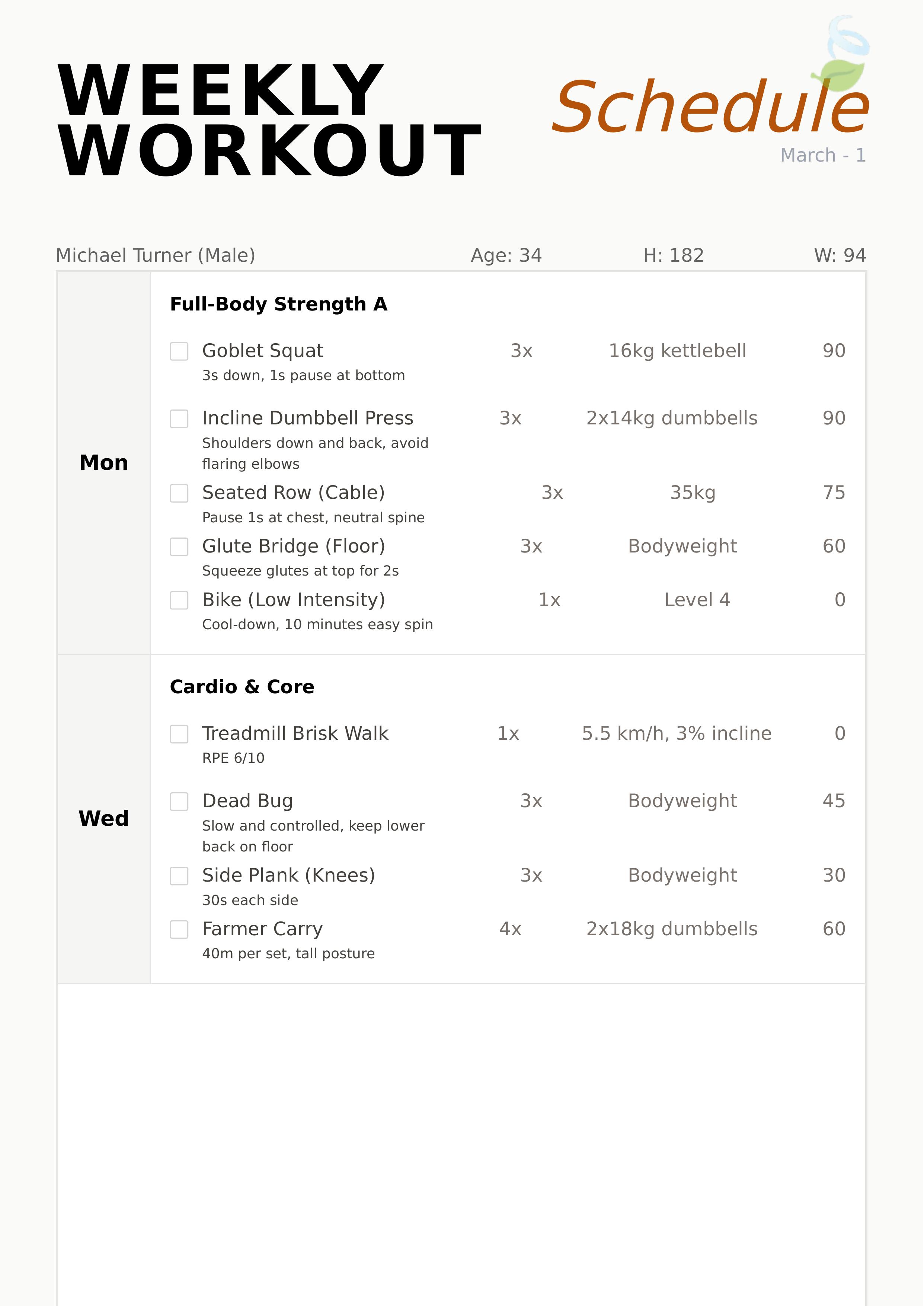Check the Treadmill Brisk Walk box
The height and width of the screenshot is (1306, 924).
pos(179,733)
